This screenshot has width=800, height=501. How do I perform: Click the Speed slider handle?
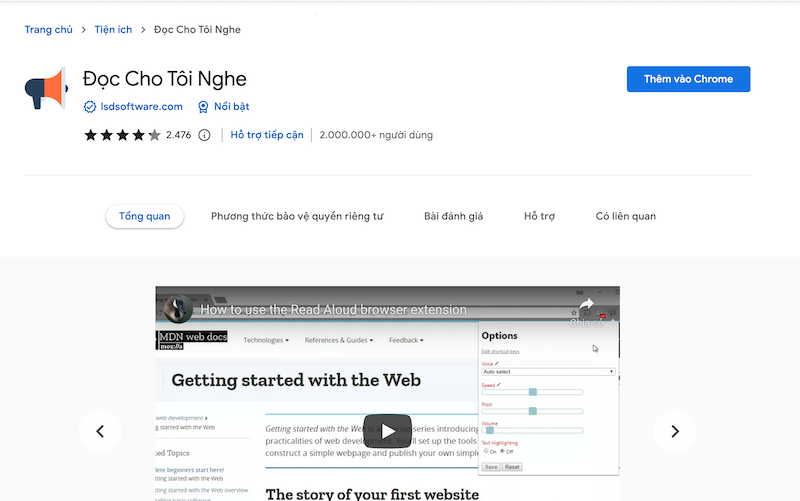[x=533, y=391]
